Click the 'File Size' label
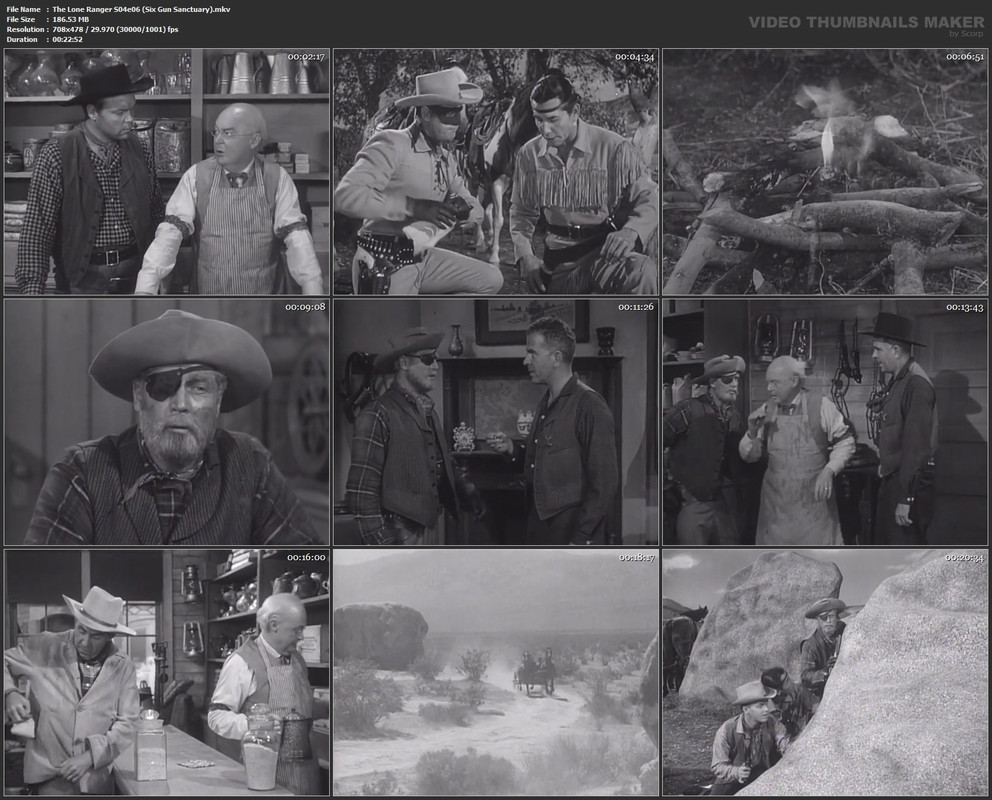Screen dimensions: 992x800 point(21,20)
